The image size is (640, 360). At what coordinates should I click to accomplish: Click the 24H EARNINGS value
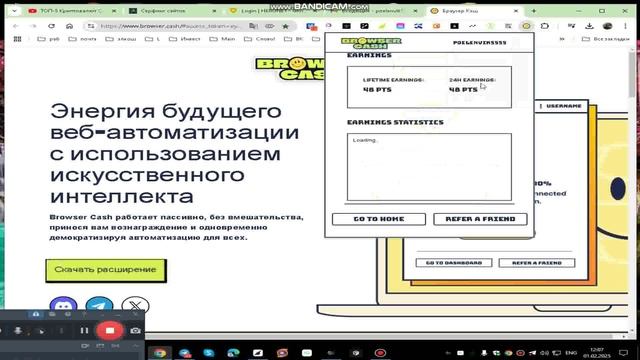point(463,89)
